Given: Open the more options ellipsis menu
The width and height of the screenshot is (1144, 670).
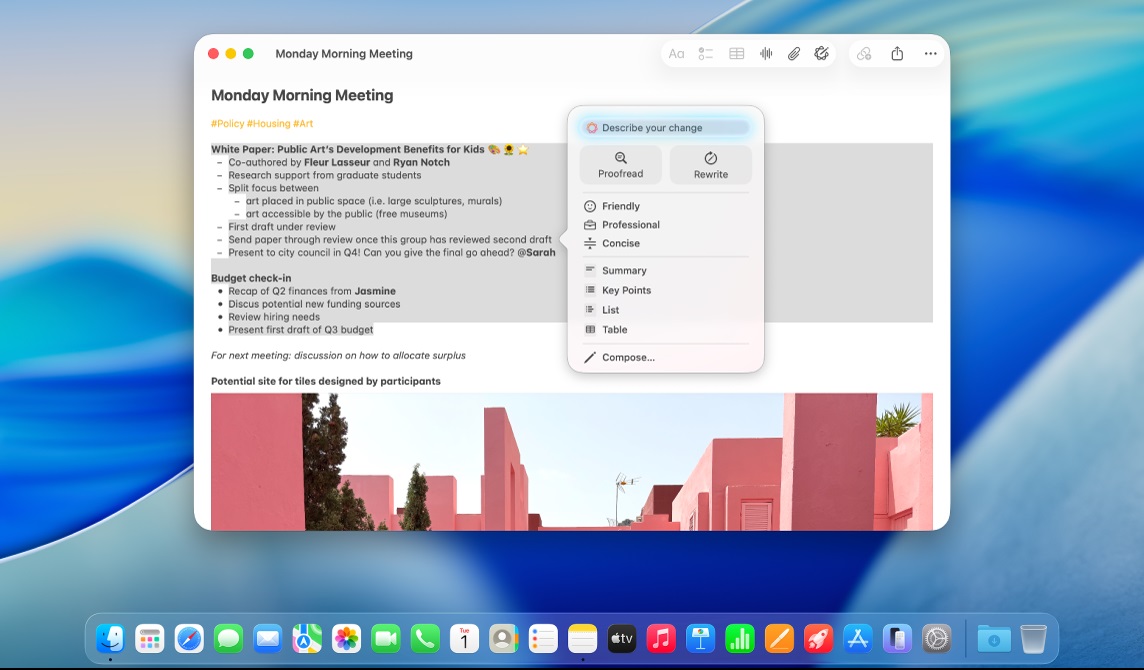Looking at the screenshot, I should pyautogui.click(x=930, y=54).
